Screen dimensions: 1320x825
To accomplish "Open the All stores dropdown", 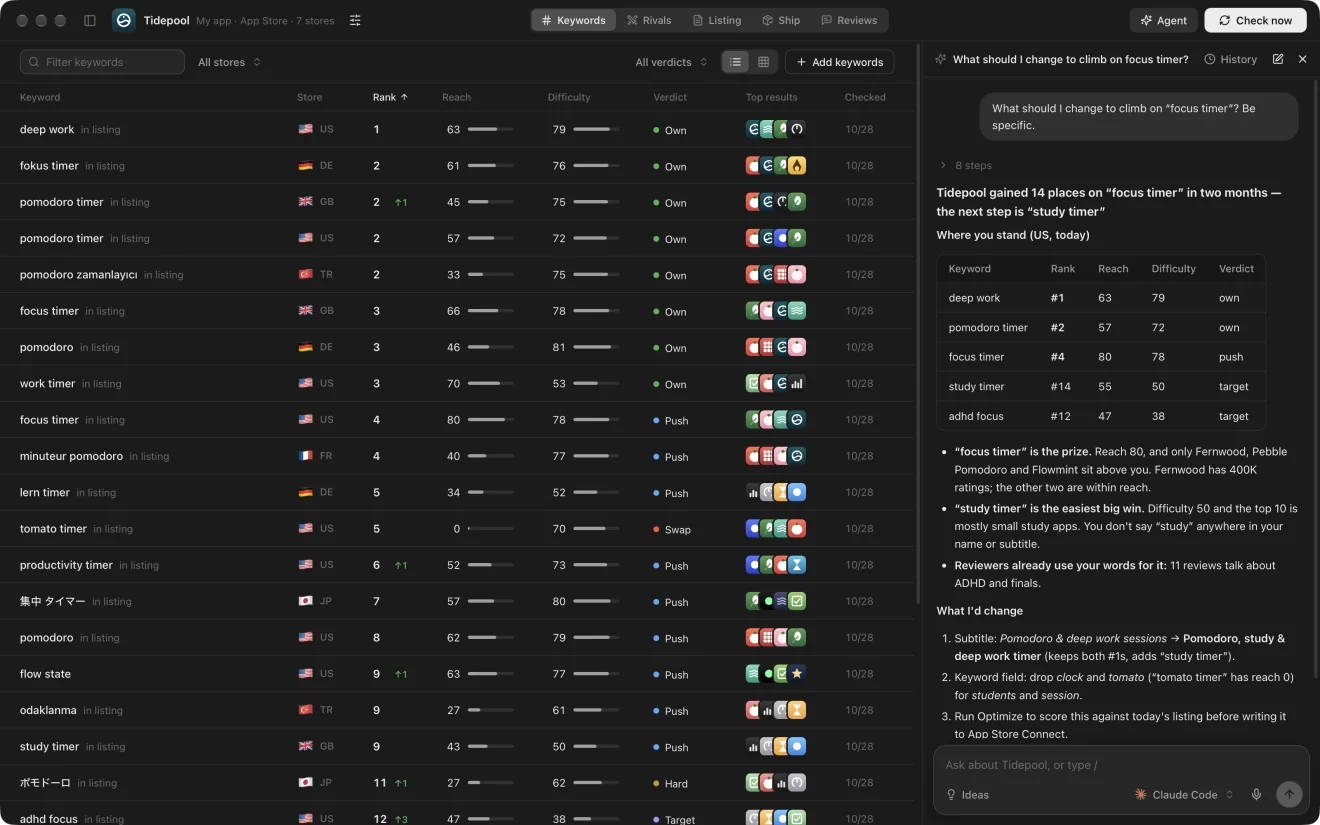I will [x=229, y=62].
